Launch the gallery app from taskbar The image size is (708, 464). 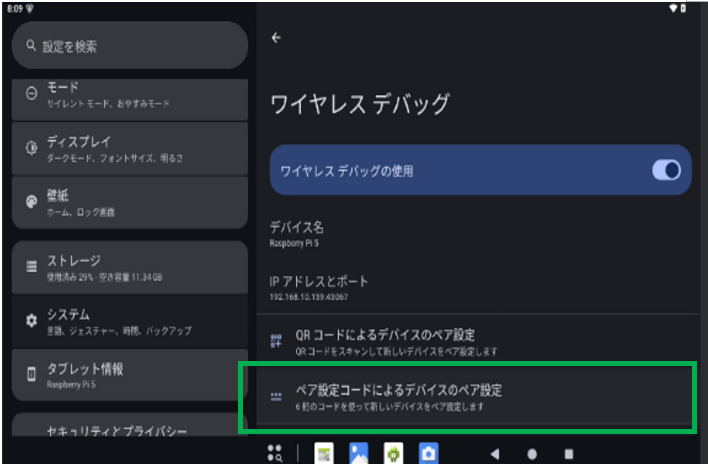click(x=358, y=453)
